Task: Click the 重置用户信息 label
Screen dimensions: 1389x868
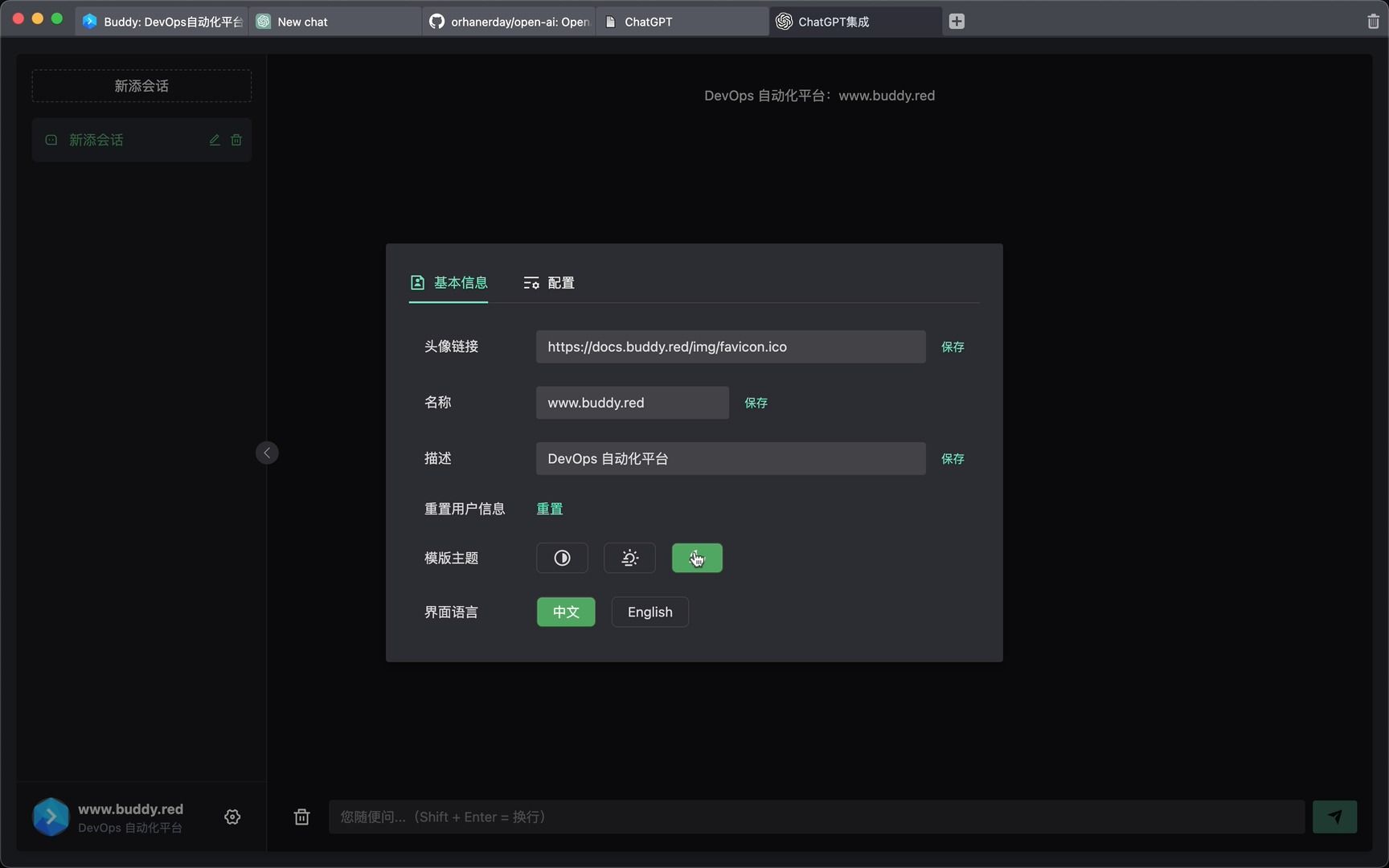Action: point(465,509)
